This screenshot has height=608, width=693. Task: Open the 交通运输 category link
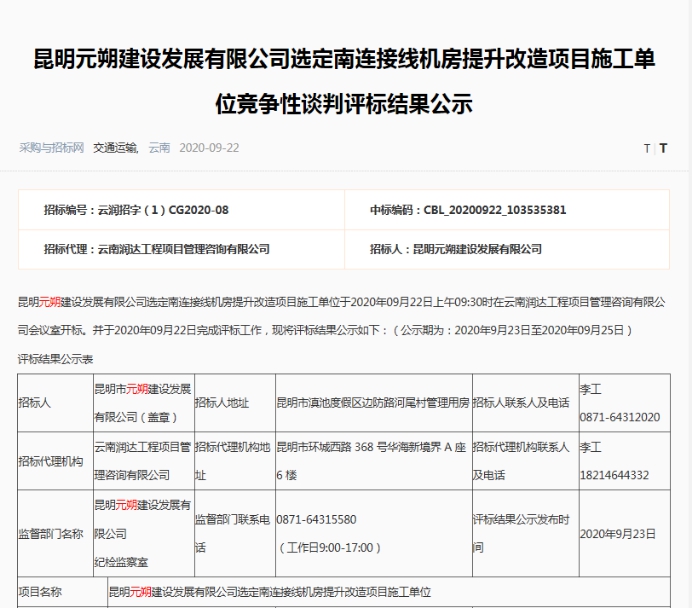click(x=117, y=148)
